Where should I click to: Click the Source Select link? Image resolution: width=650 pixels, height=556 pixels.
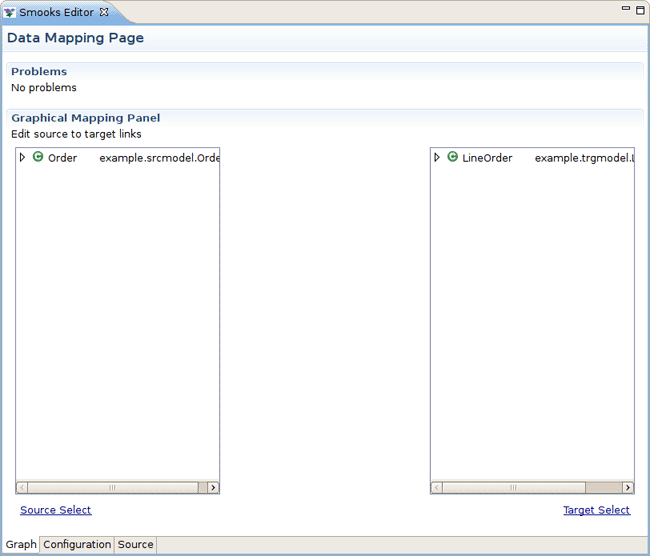[55, 510]
